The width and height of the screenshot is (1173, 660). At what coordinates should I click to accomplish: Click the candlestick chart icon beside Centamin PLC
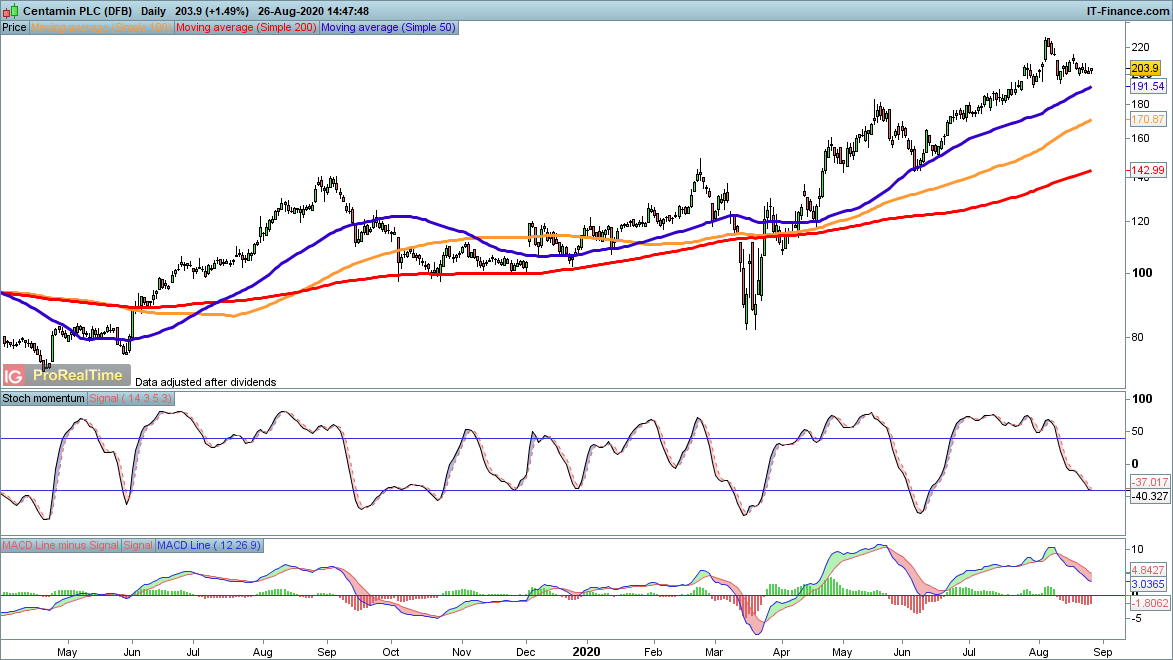click(x=10, y=10)
